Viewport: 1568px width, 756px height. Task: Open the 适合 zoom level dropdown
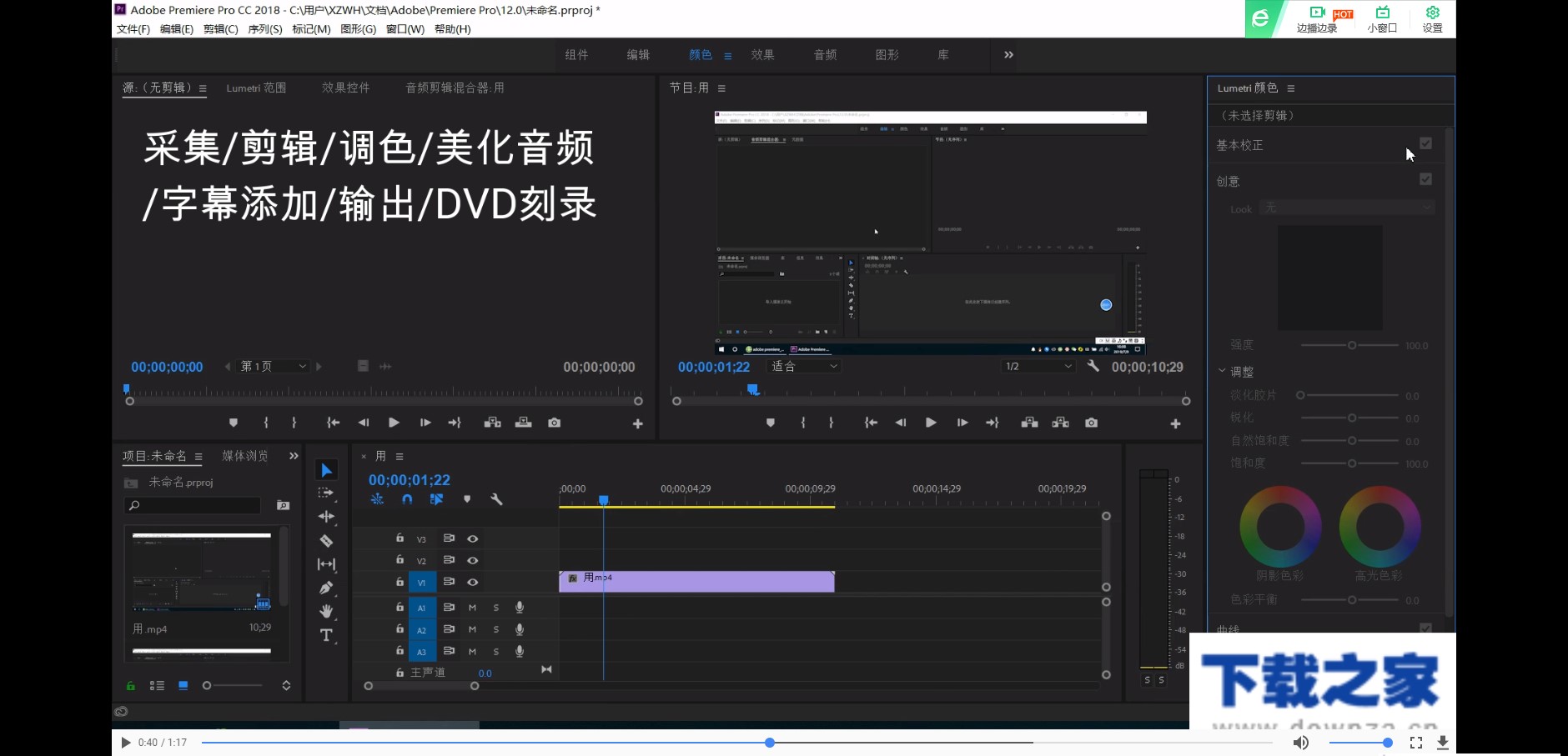coord(804,367)
